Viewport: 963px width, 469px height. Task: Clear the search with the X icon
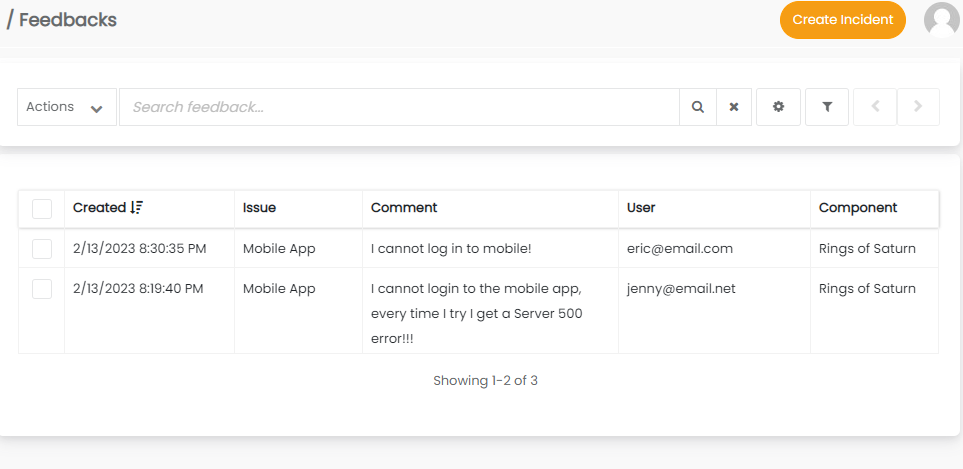click(734, 107)
